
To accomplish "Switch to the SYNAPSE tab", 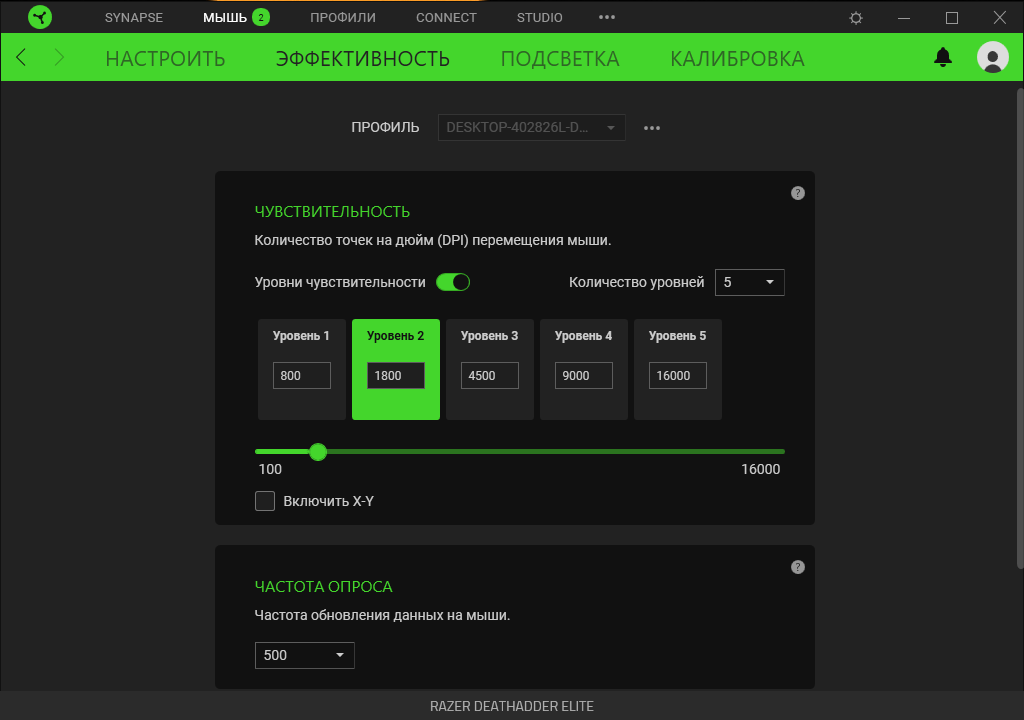I will tap(134, 18).
